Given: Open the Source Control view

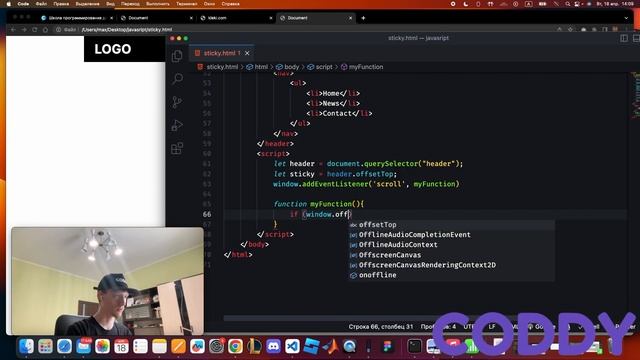Looking at the screenshot, I should tap(177, 102).
